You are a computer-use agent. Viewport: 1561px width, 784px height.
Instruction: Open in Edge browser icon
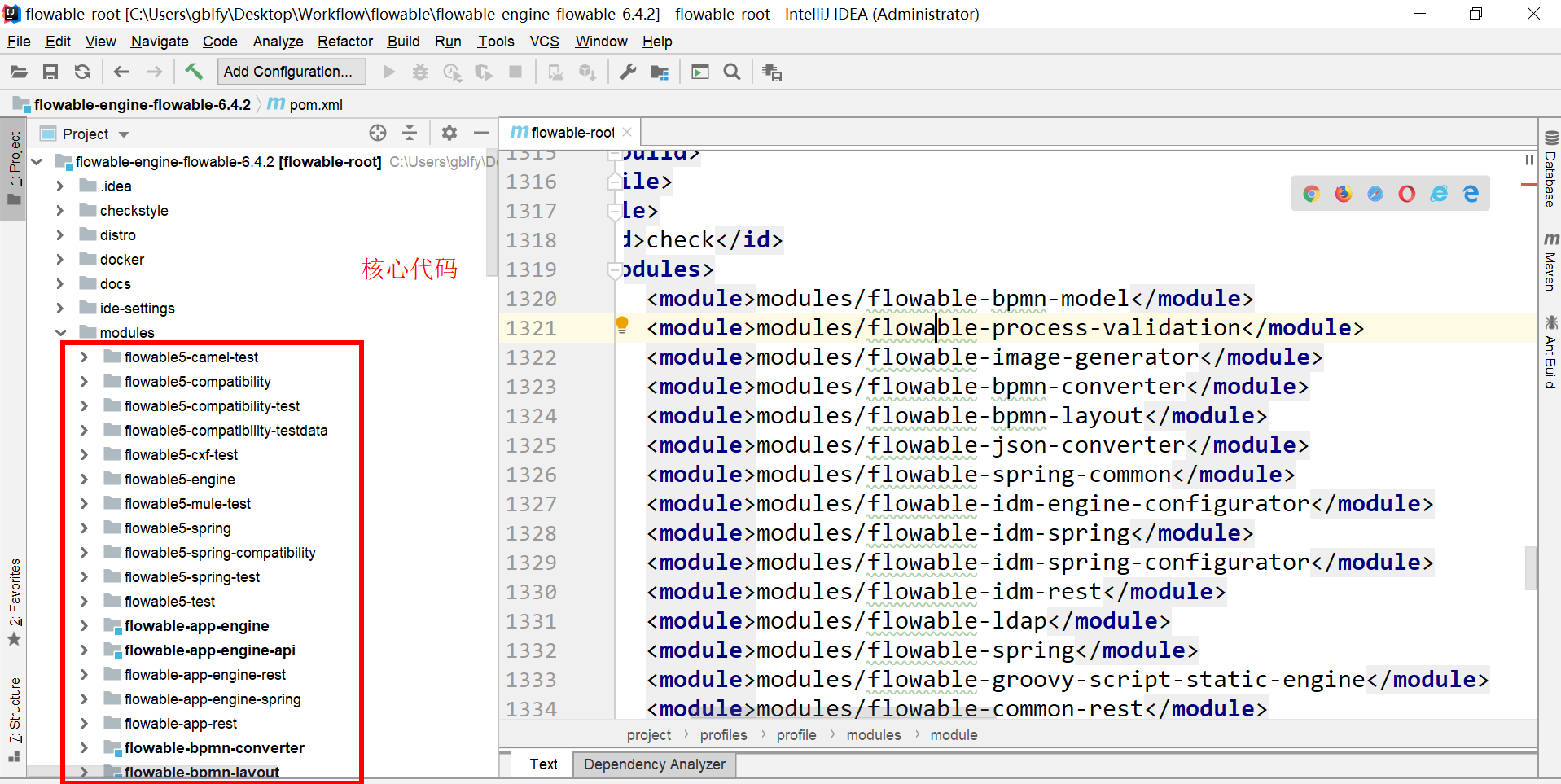click(x=1471, y=194)
